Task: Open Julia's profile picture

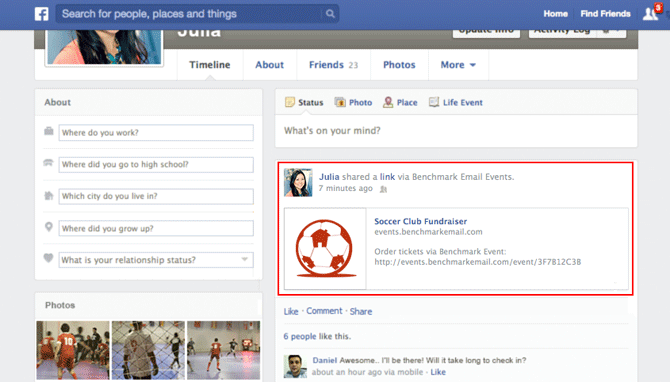Action: tap(104, 47)
